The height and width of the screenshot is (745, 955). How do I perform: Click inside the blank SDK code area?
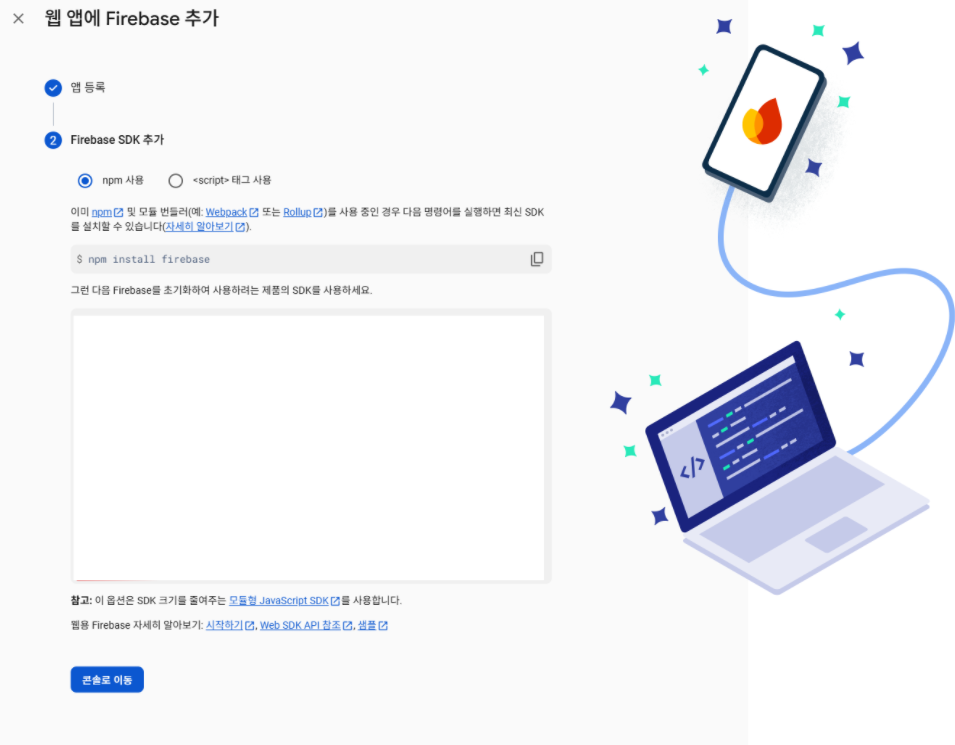pos(309,447)
